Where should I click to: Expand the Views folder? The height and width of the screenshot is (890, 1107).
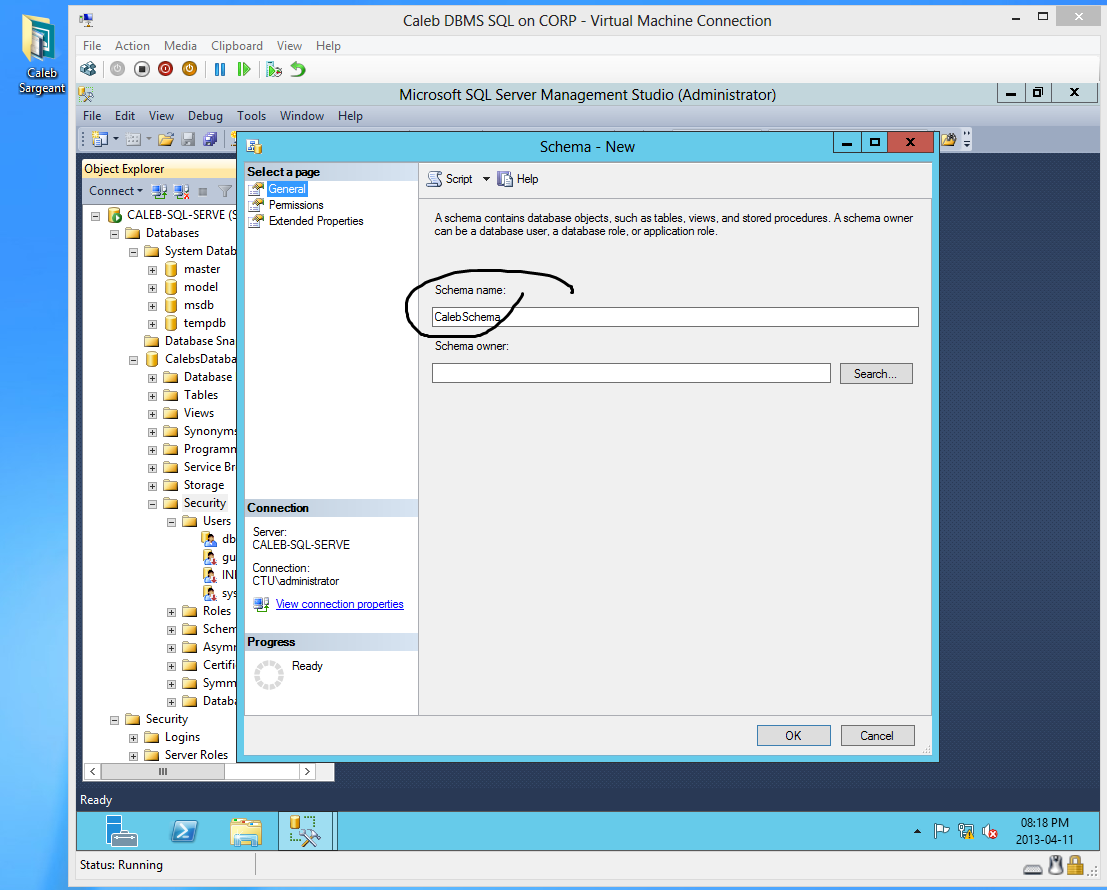(152, 414)
